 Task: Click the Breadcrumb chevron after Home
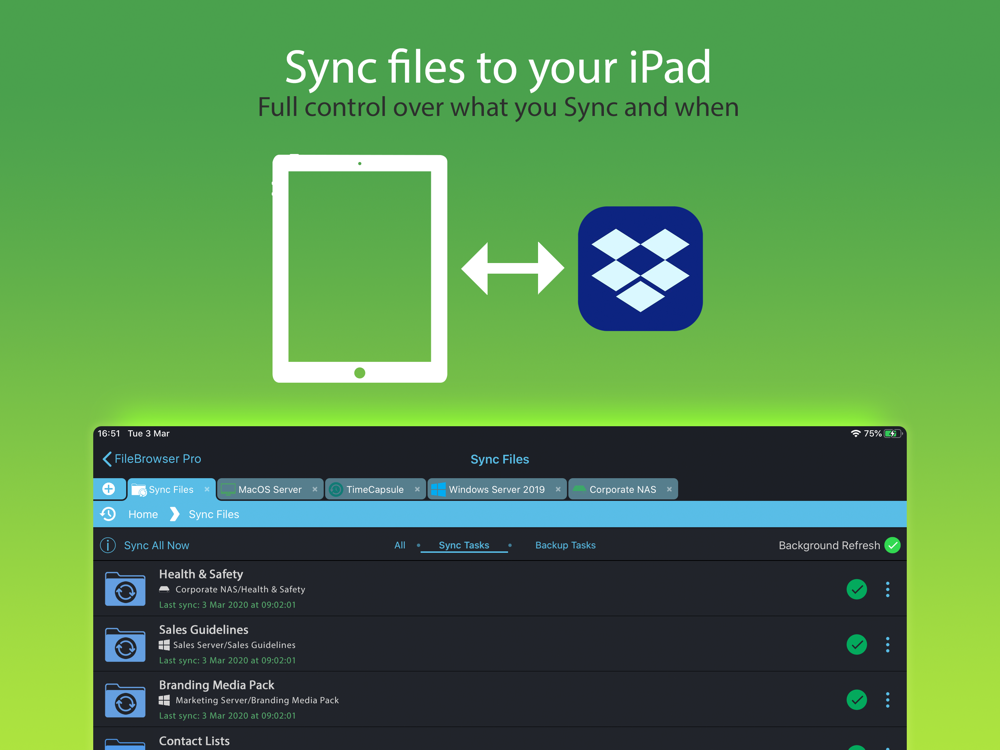[x=174, y=514]
